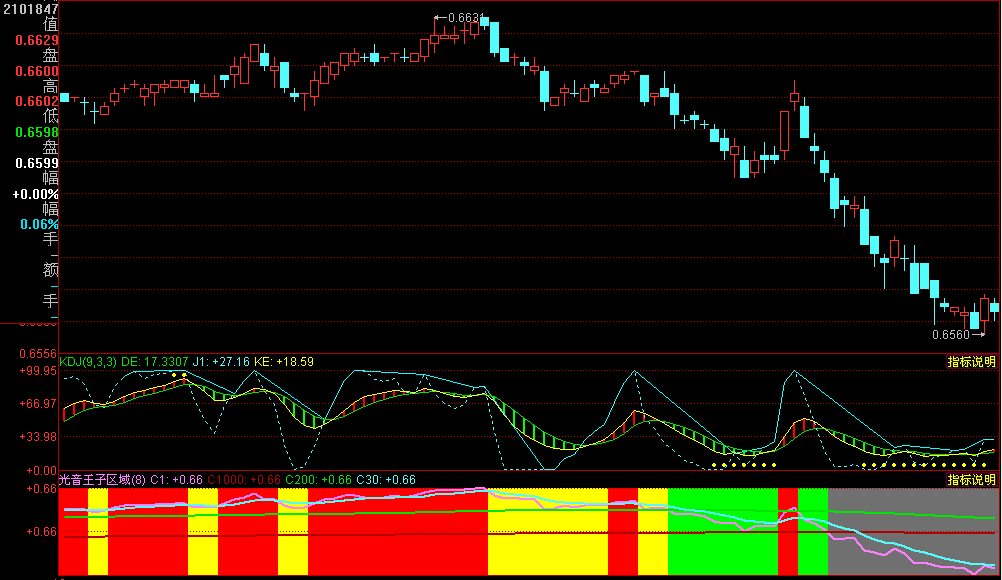The width and height of the screenshot is (1002, 580).
Task: Click the +0.00 KDJ axis label
Action: (x=41, y=471)
